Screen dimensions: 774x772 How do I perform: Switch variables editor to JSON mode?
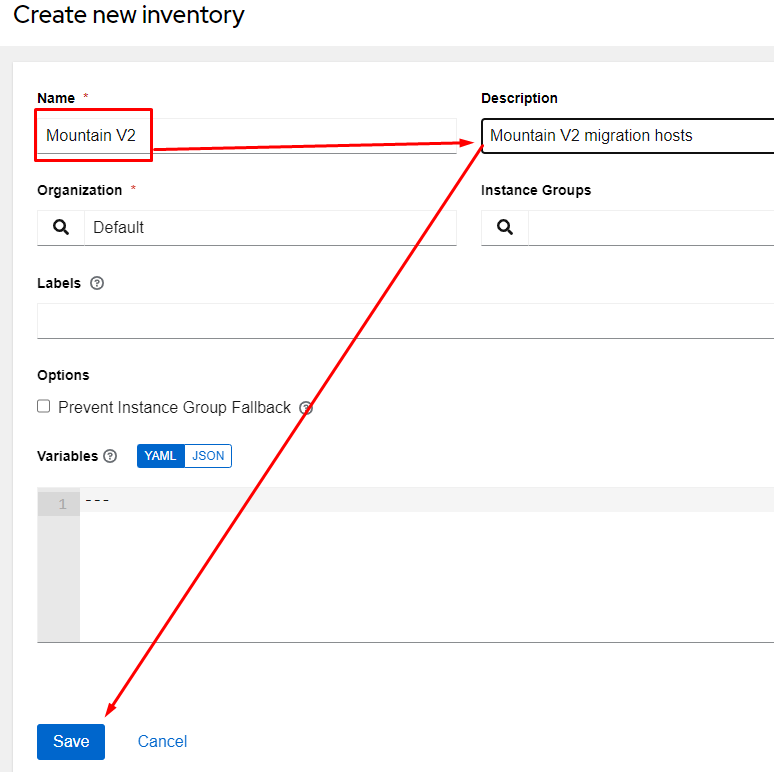[x=208, y=456]
